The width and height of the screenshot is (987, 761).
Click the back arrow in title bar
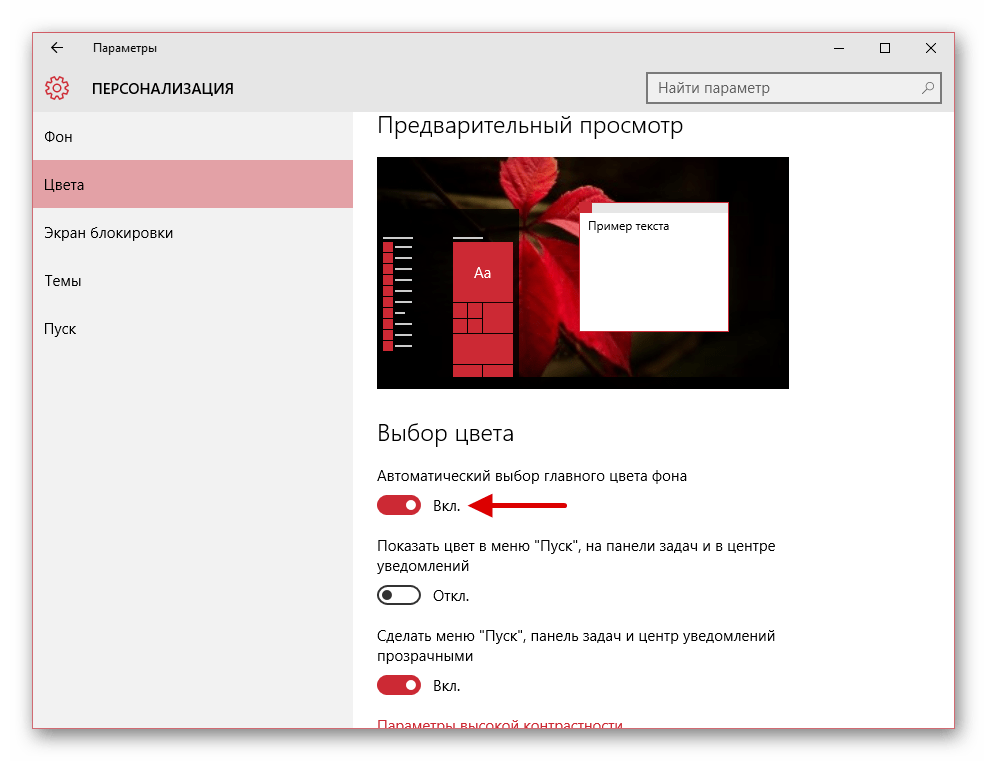point(57,48)
